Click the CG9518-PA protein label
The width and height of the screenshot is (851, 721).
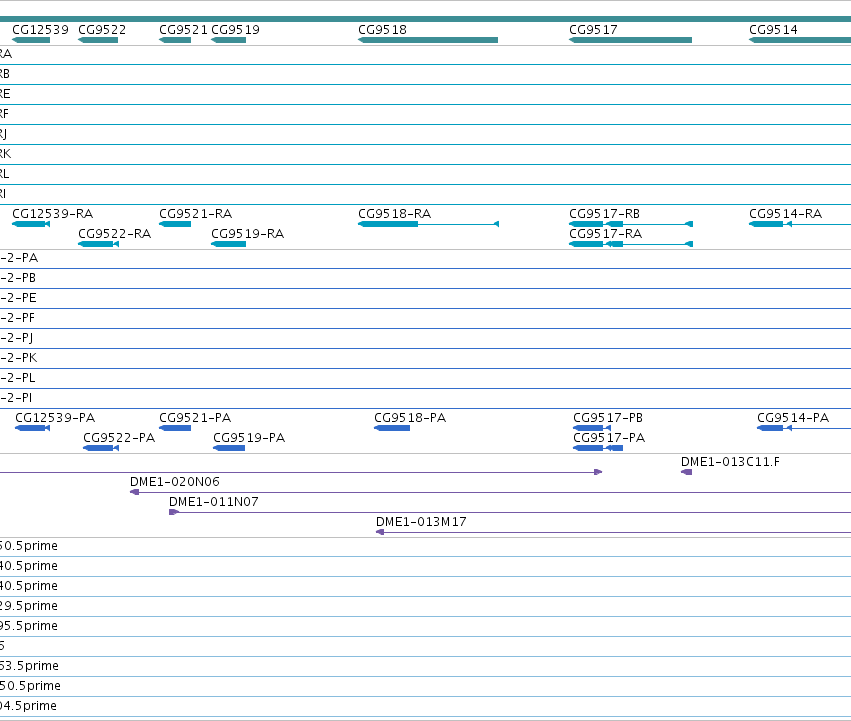(x=410, y=418)
